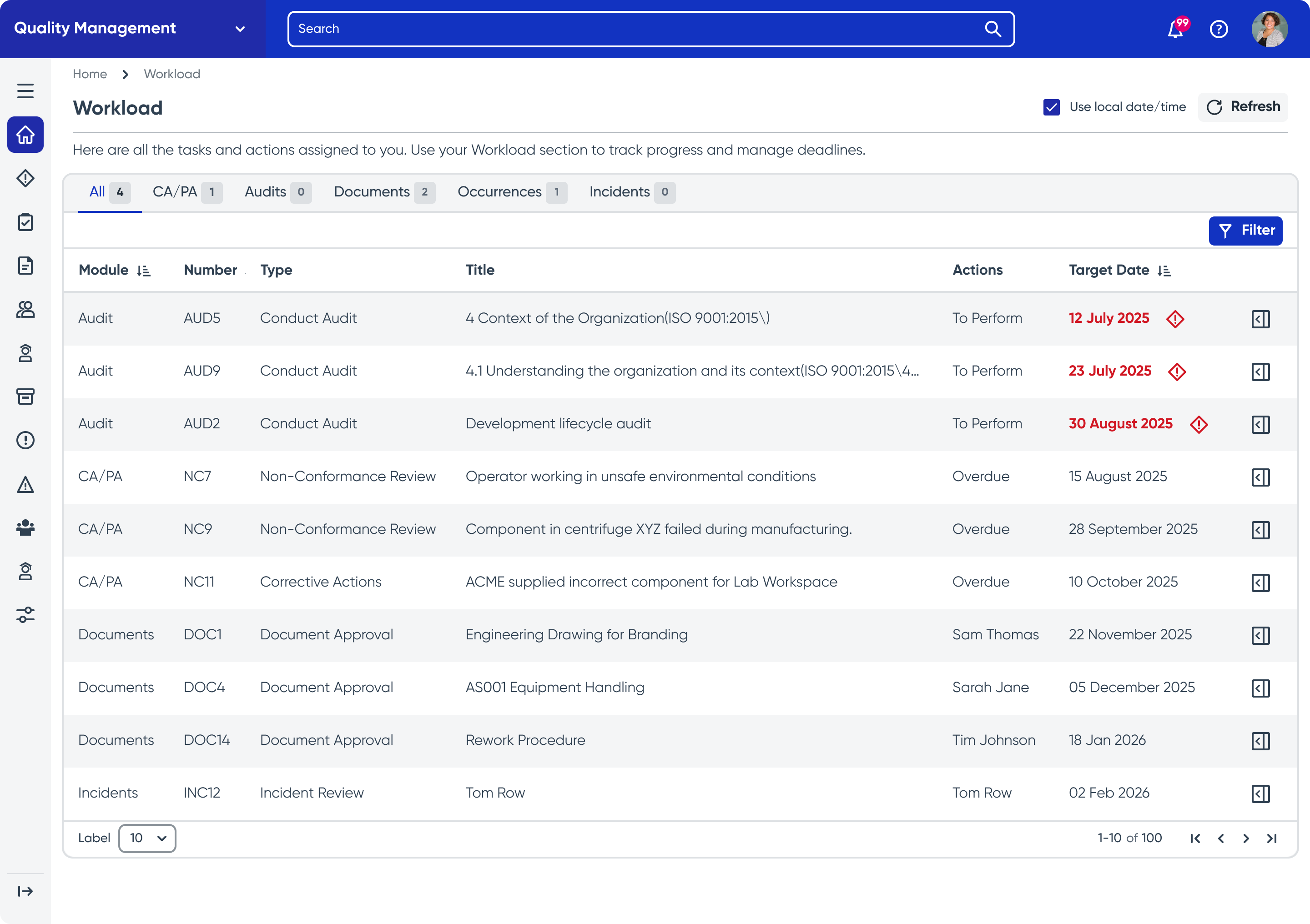Expand the Quality Management dropdown
This screenshot has width=1310, height=924.
coord(240,29)
